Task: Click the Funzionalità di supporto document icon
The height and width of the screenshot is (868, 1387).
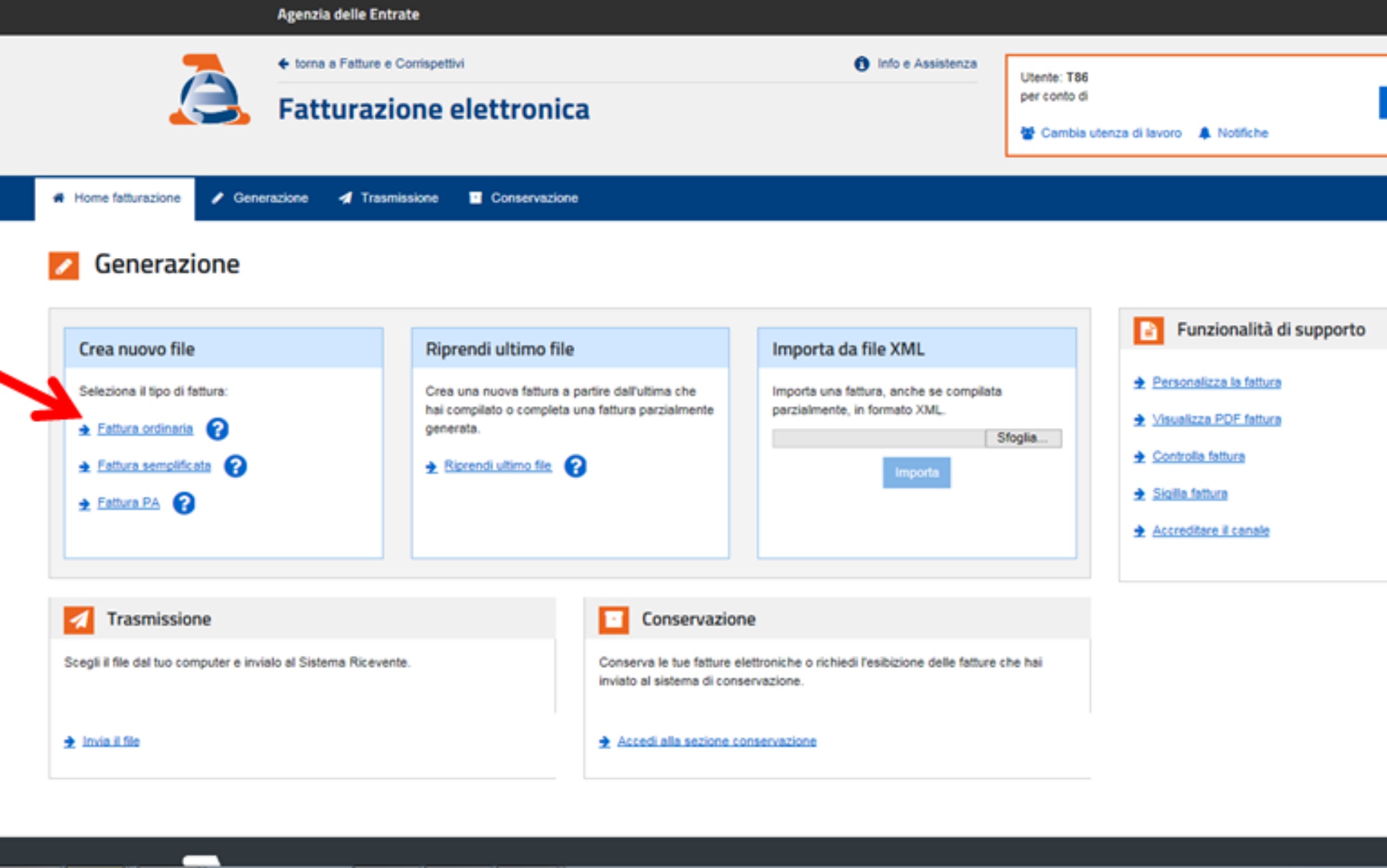Action: 1148,330
